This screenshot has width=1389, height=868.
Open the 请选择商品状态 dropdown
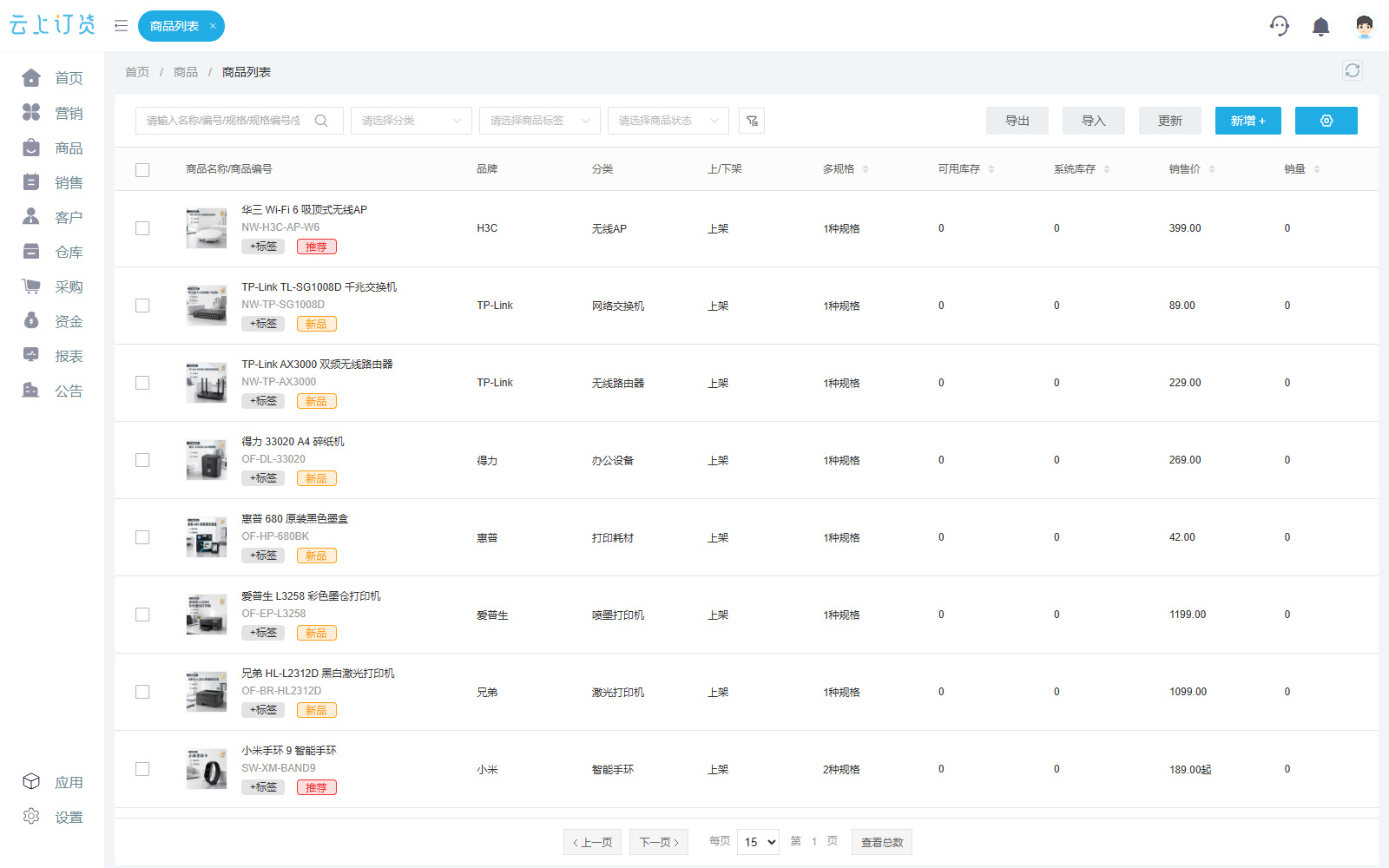668,121
